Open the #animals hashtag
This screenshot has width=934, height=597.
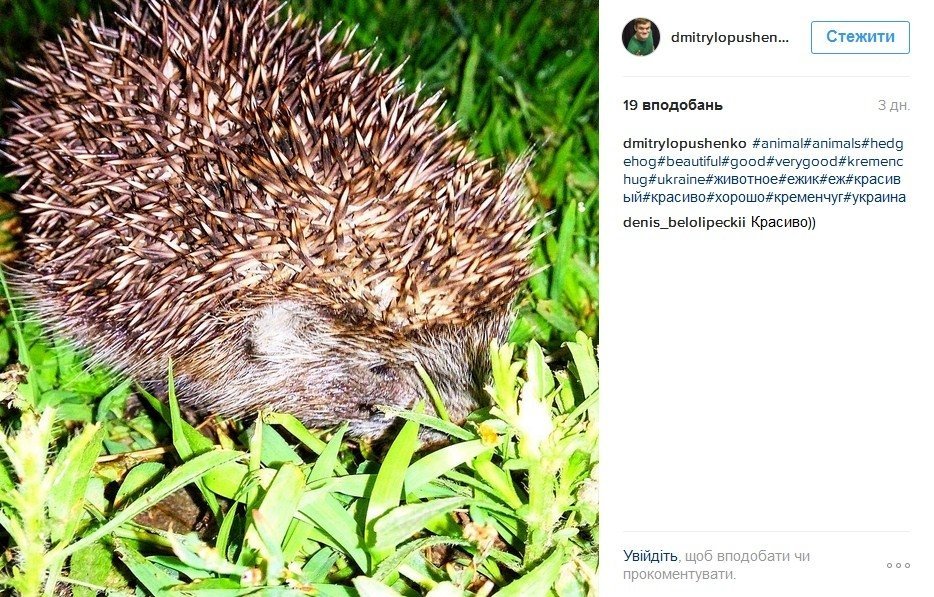[x=832, y=144]
